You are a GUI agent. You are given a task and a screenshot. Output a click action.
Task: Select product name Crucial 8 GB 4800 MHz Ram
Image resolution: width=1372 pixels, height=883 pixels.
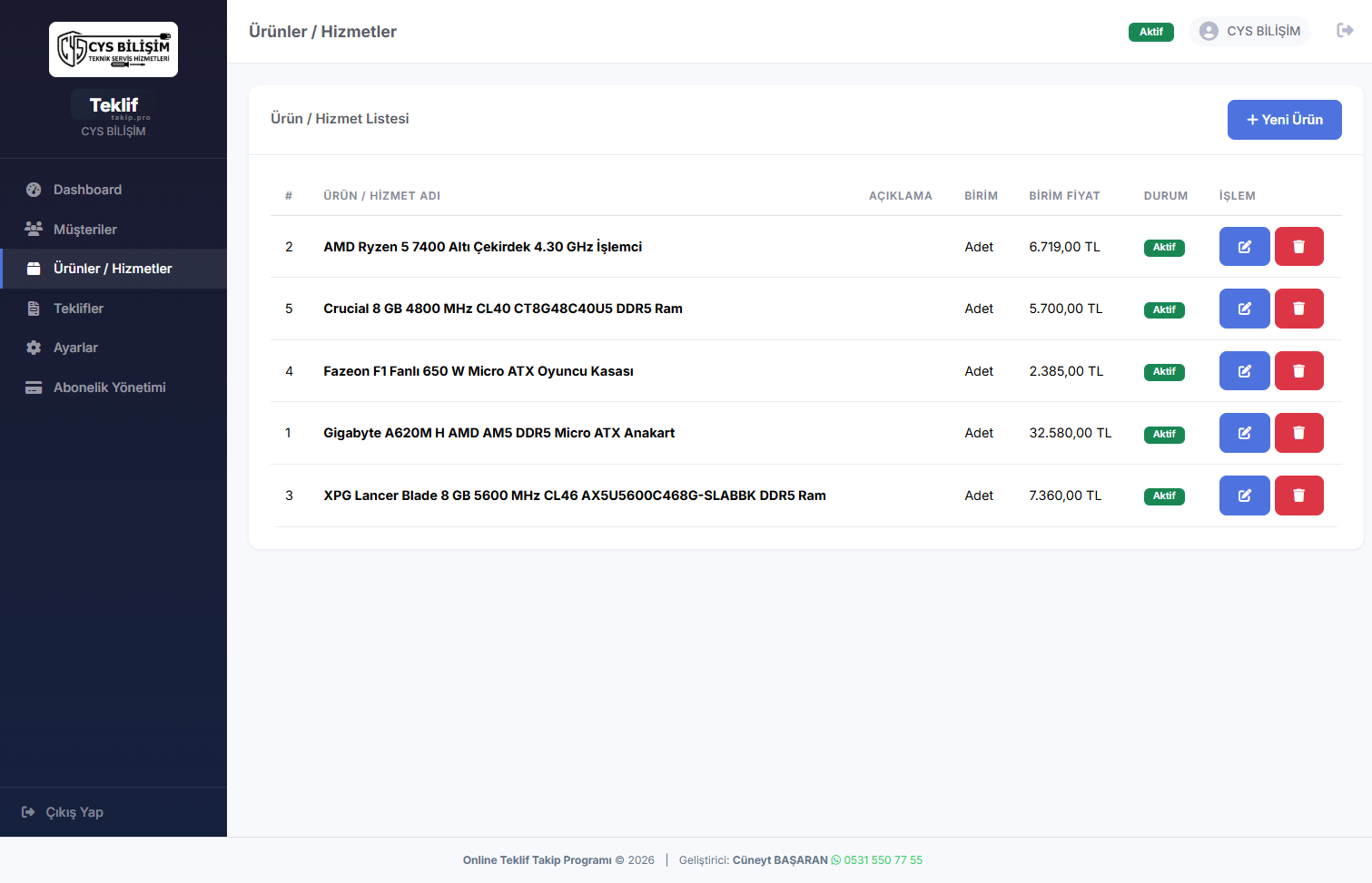click(x=503, y=309)
